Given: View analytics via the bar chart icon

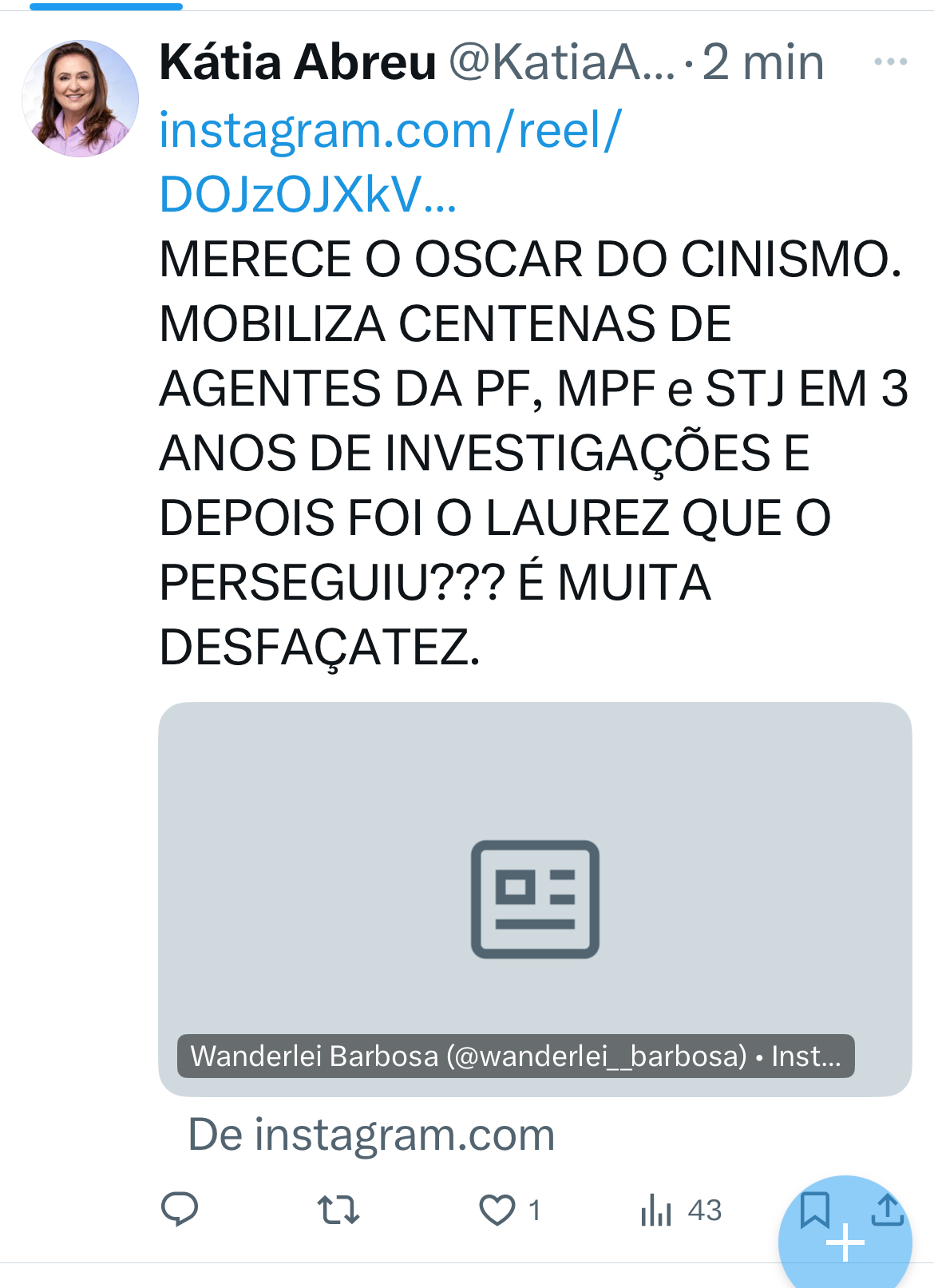Looking at the screenshot, I should pos(656,1210).
